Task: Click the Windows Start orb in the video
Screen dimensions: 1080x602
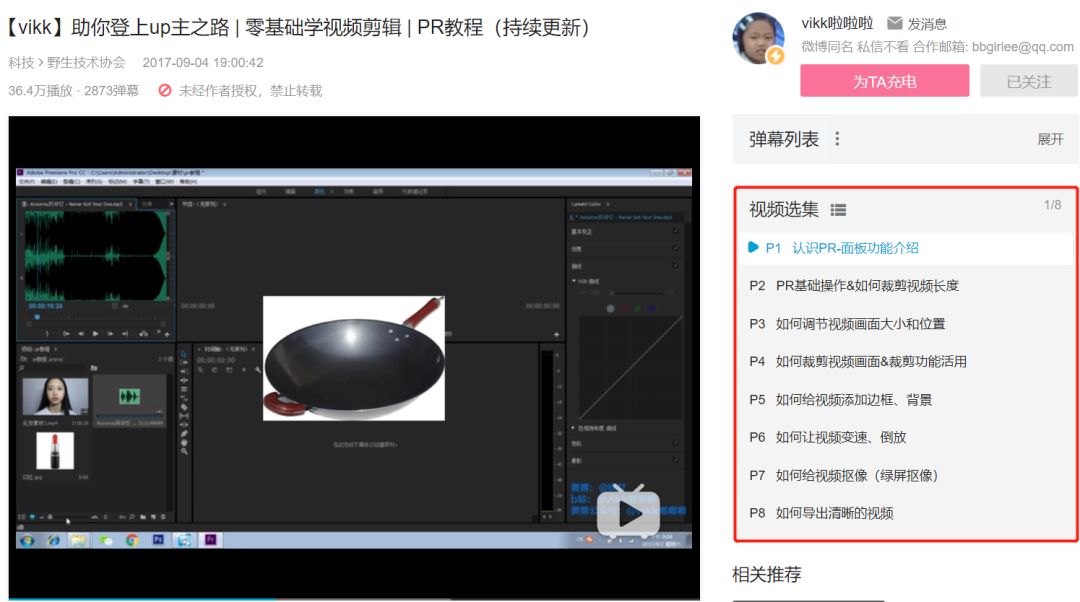Action: click(x=26, y=541)
